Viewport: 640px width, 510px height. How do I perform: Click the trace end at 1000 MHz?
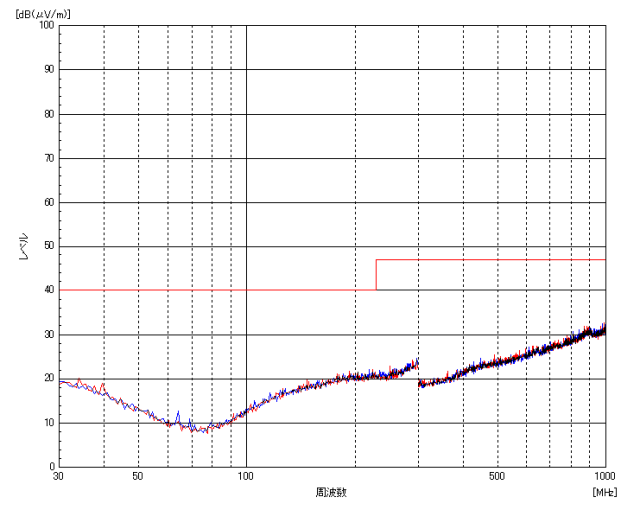(604, 328)
